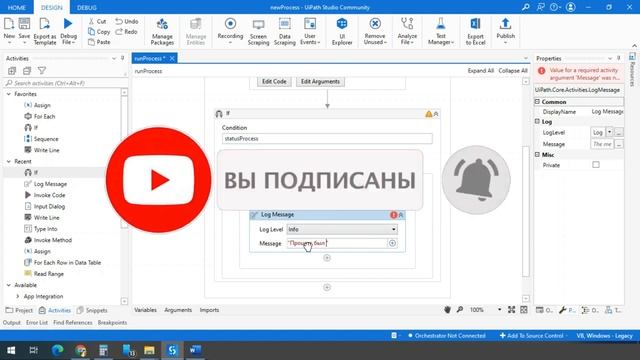Click the statusProcess condition field

click(327, 139)
